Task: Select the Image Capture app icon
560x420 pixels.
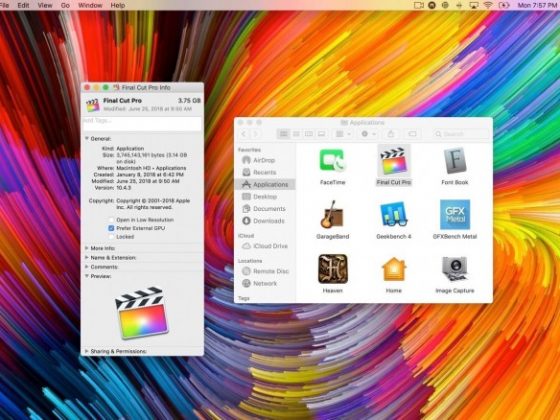Action: coord(455,269)
